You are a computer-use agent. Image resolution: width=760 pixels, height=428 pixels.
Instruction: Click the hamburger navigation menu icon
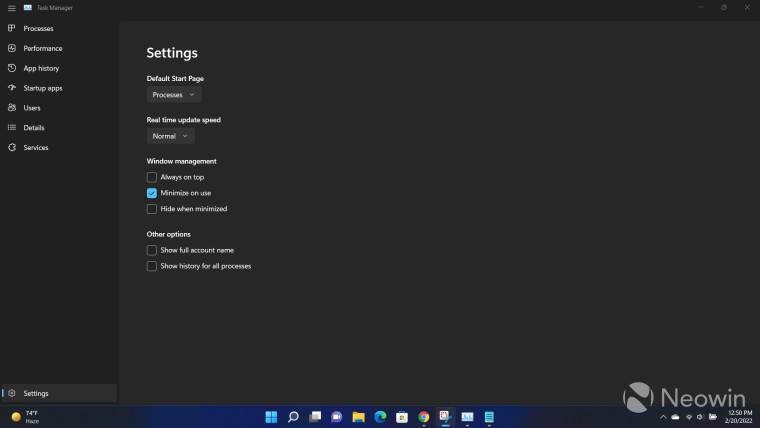click(x=11, y=7)
